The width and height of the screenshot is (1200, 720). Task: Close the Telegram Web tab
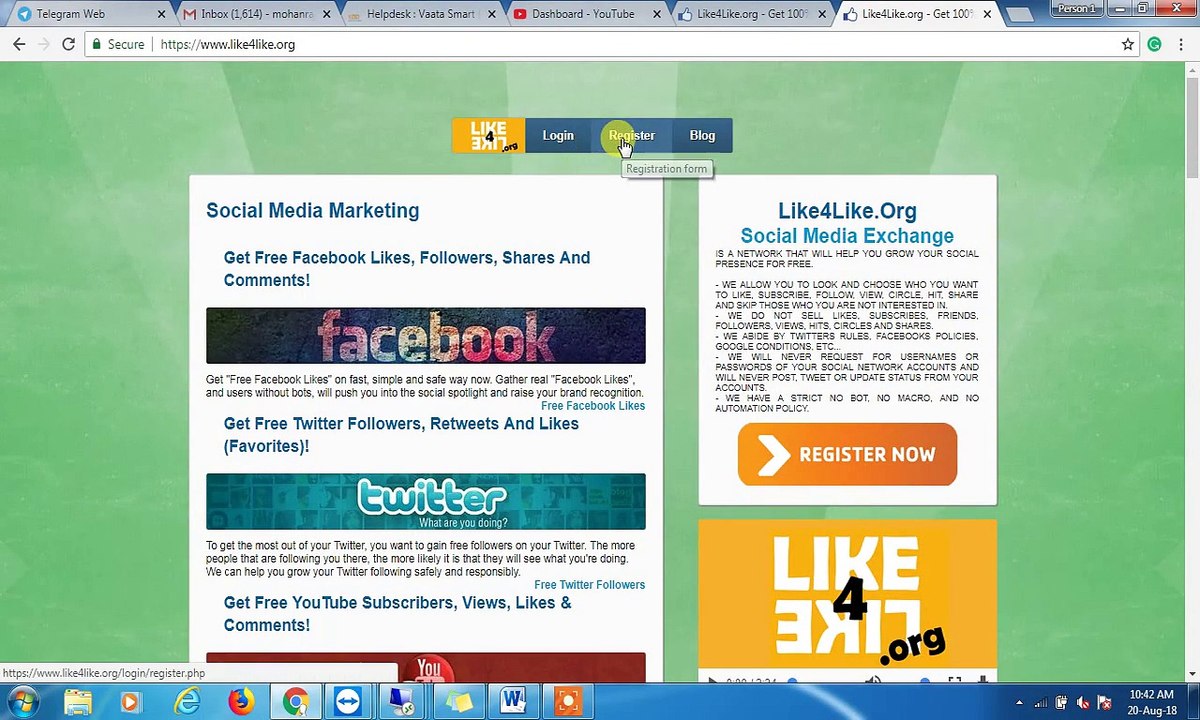pyautogui.click(x=161, y=15)
